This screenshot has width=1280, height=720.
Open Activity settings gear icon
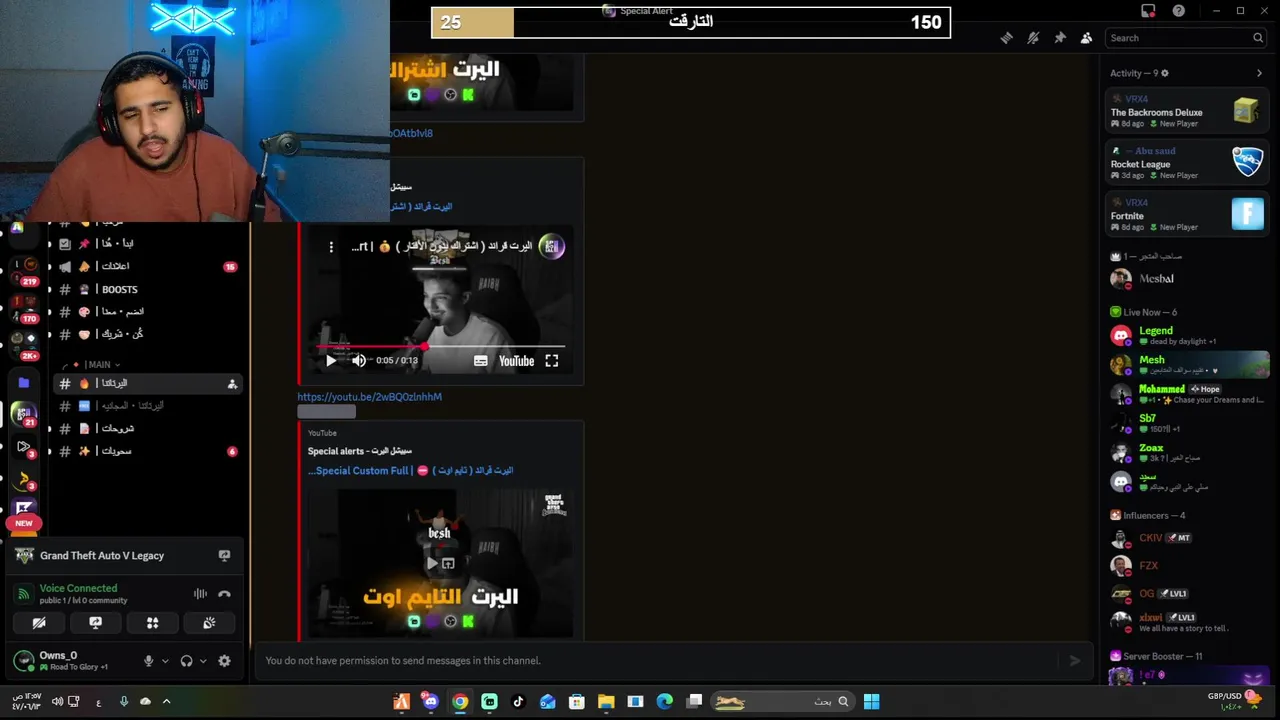[x=1164, y=73]
